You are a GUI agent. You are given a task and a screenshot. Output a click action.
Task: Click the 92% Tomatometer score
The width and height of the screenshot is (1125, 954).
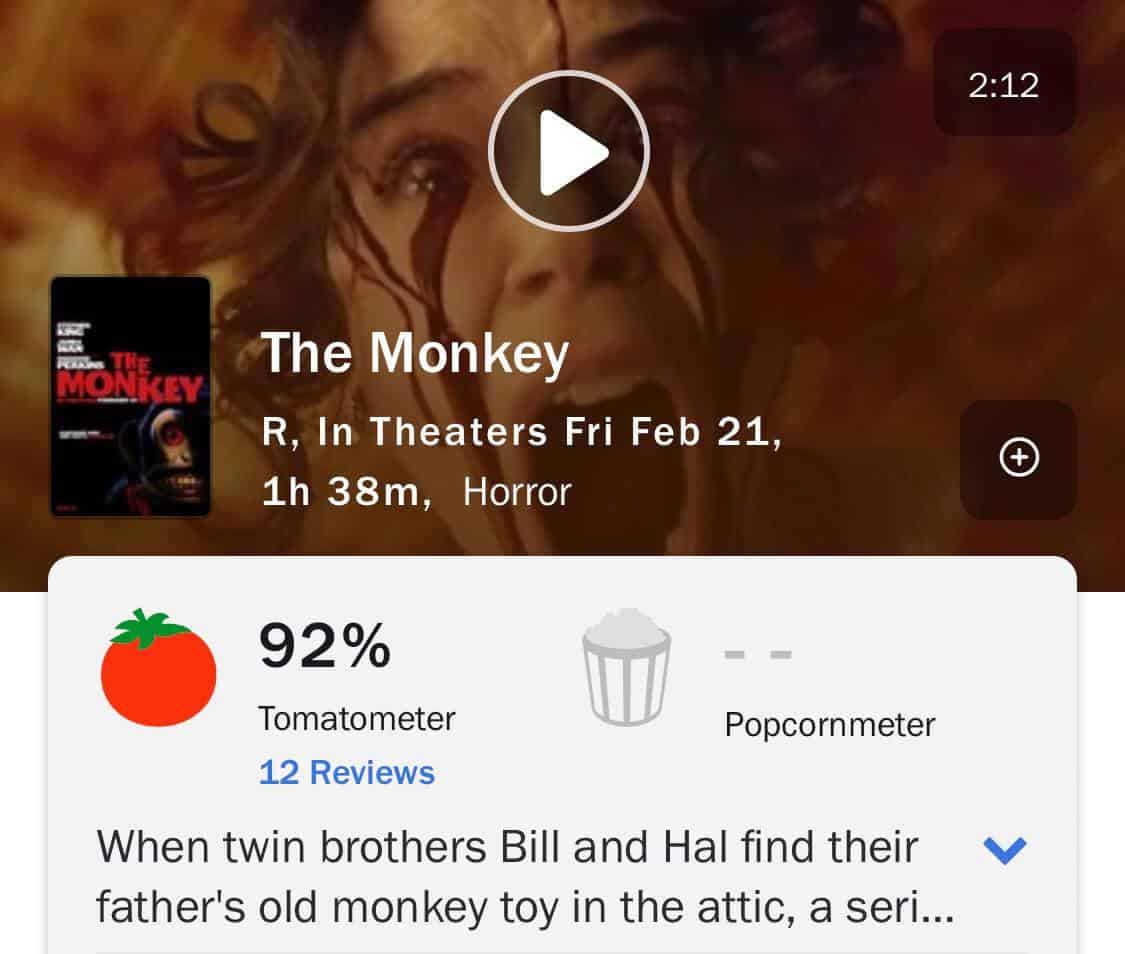(x=325, y=646)
